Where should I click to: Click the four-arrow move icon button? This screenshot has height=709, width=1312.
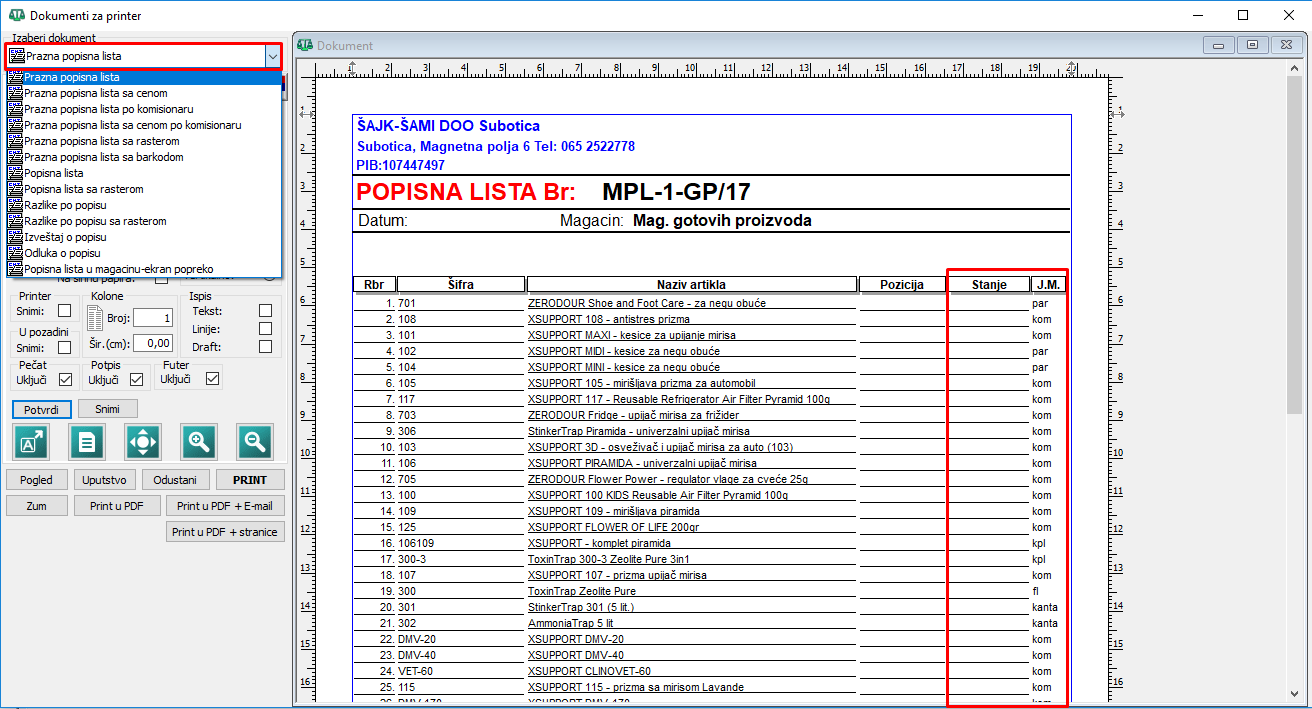coord(143,441)
